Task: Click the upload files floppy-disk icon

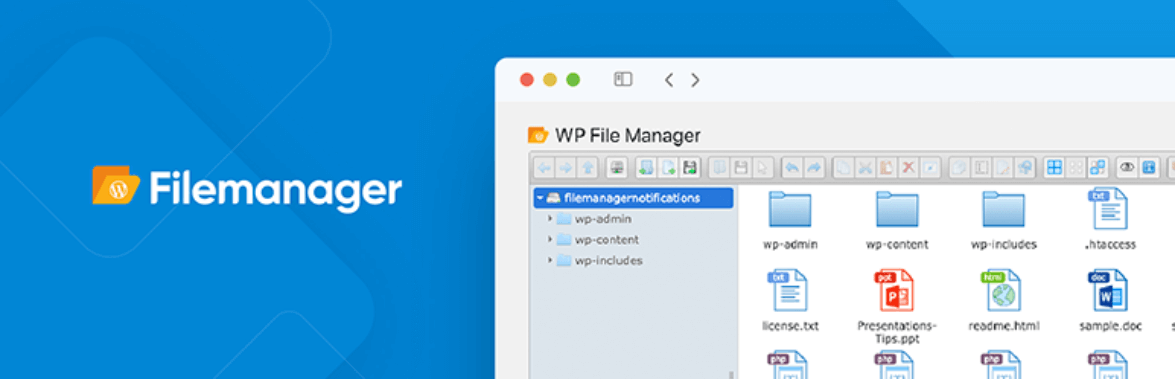Action: coord(690,168)
